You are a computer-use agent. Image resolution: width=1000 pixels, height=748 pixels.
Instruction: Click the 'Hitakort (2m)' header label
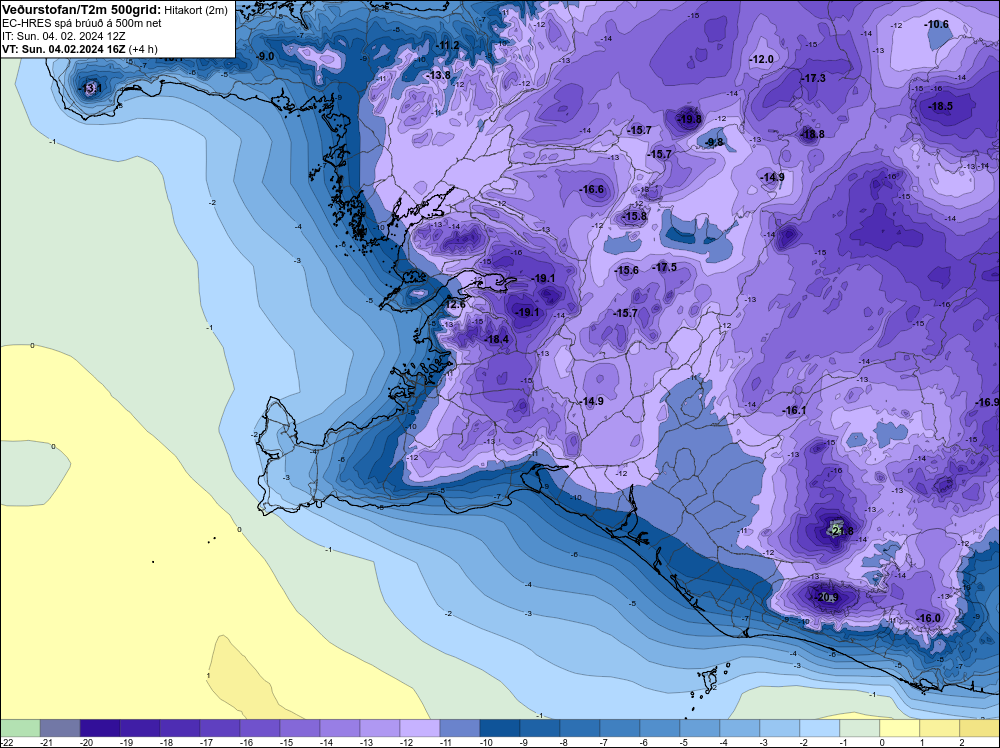(x=196, y=10)
